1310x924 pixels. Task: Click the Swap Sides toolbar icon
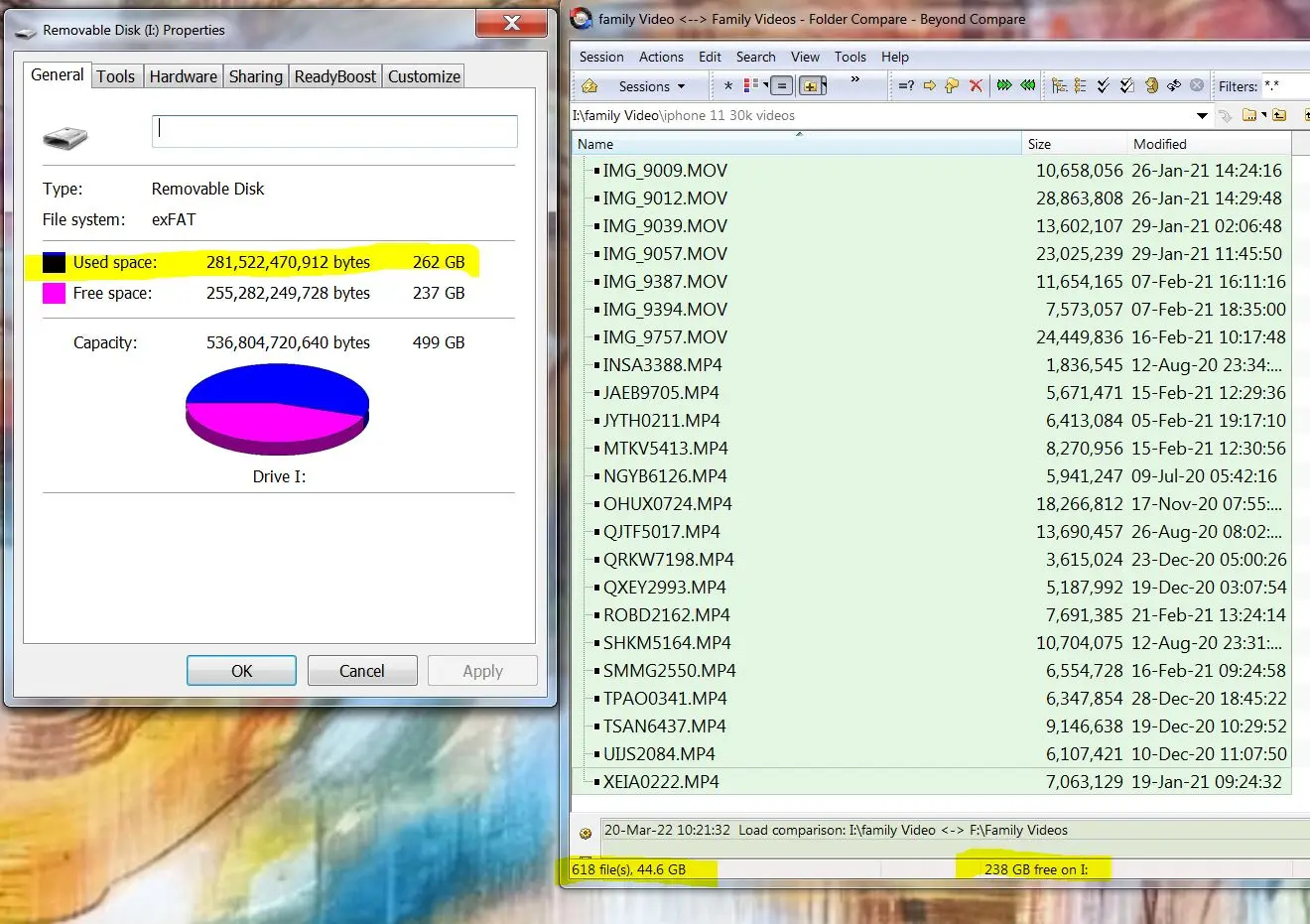[1174, 86]
